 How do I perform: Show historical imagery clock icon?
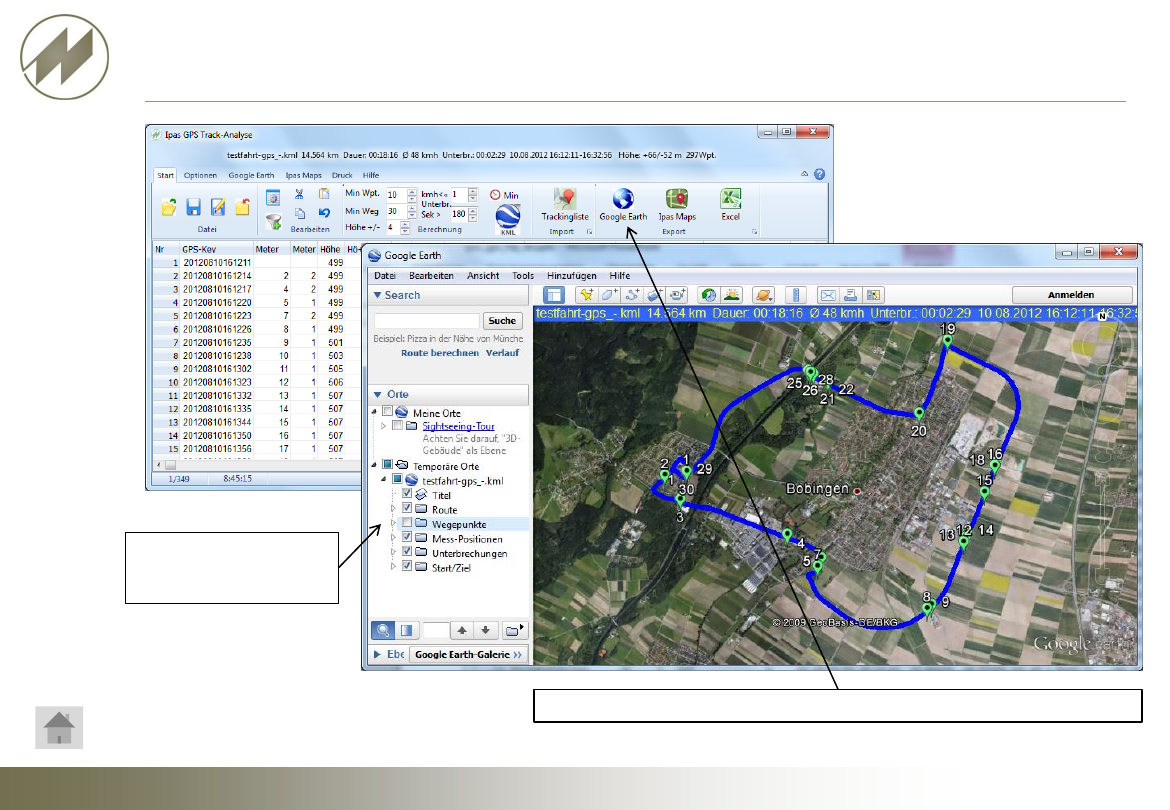(709, 295)
